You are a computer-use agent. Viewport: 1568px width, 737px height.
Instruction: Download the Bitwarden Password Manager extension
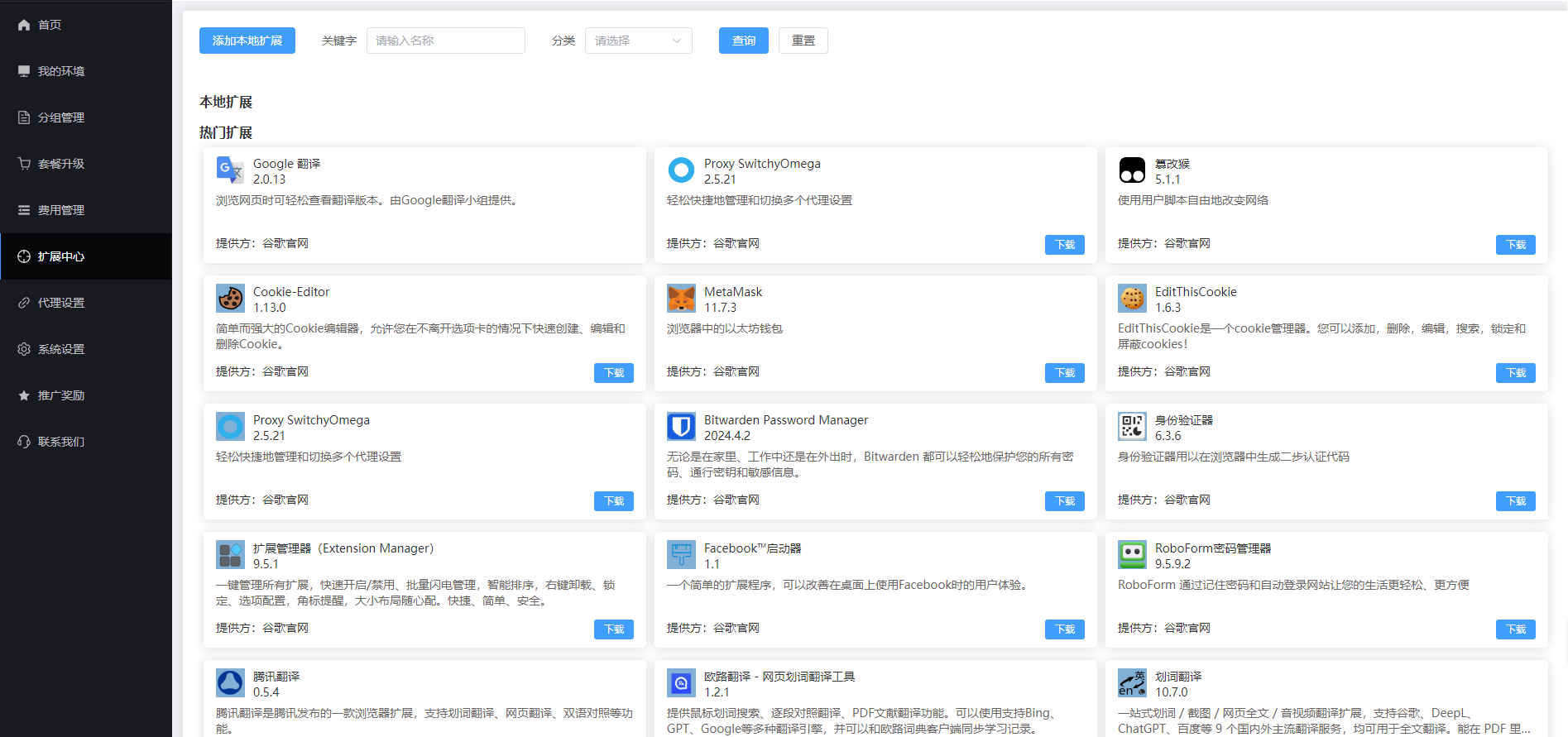pyautogui.click(x=1064, y=501)
